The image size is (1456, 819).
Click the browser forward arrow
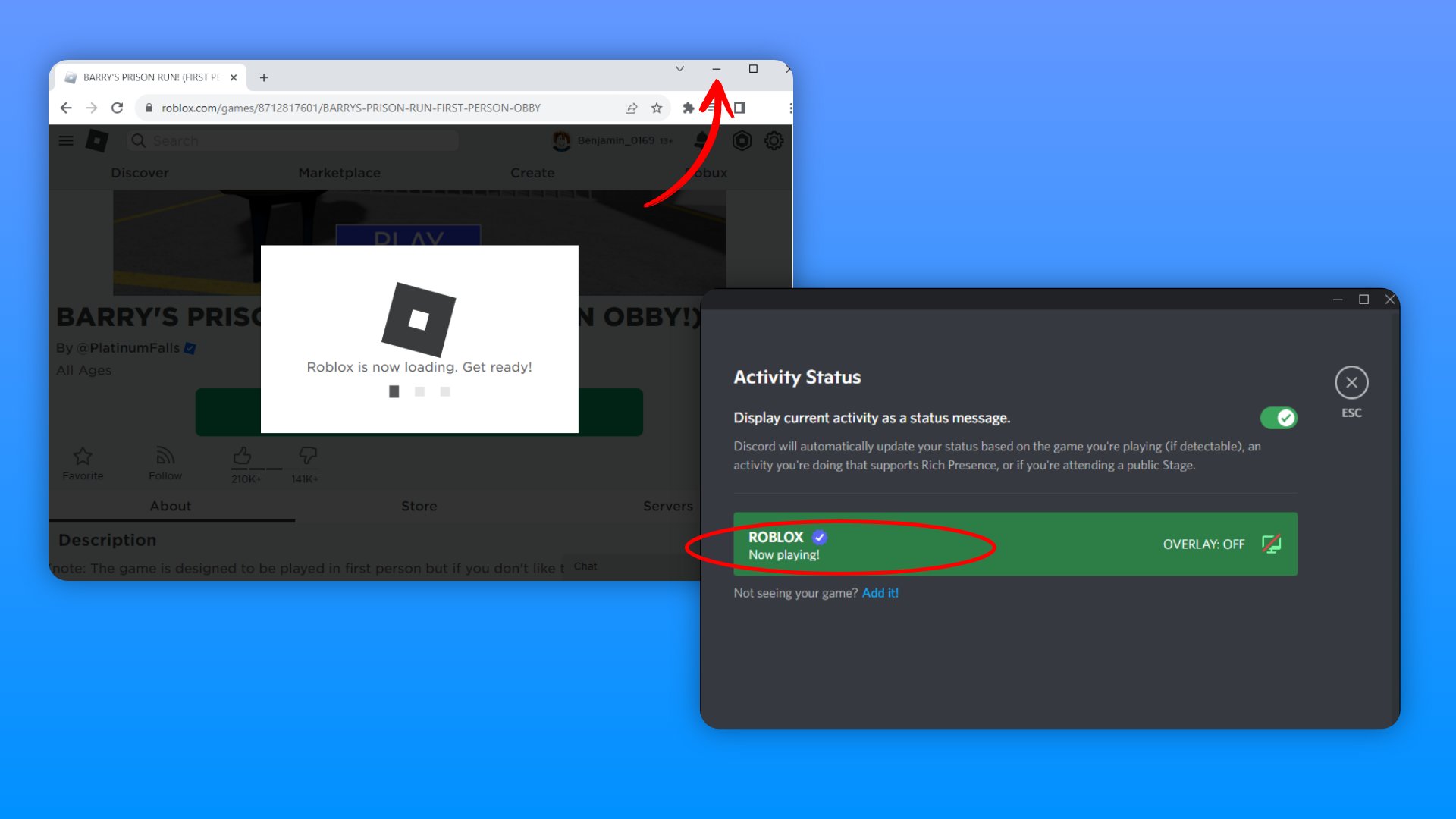(x=92, y=108)
